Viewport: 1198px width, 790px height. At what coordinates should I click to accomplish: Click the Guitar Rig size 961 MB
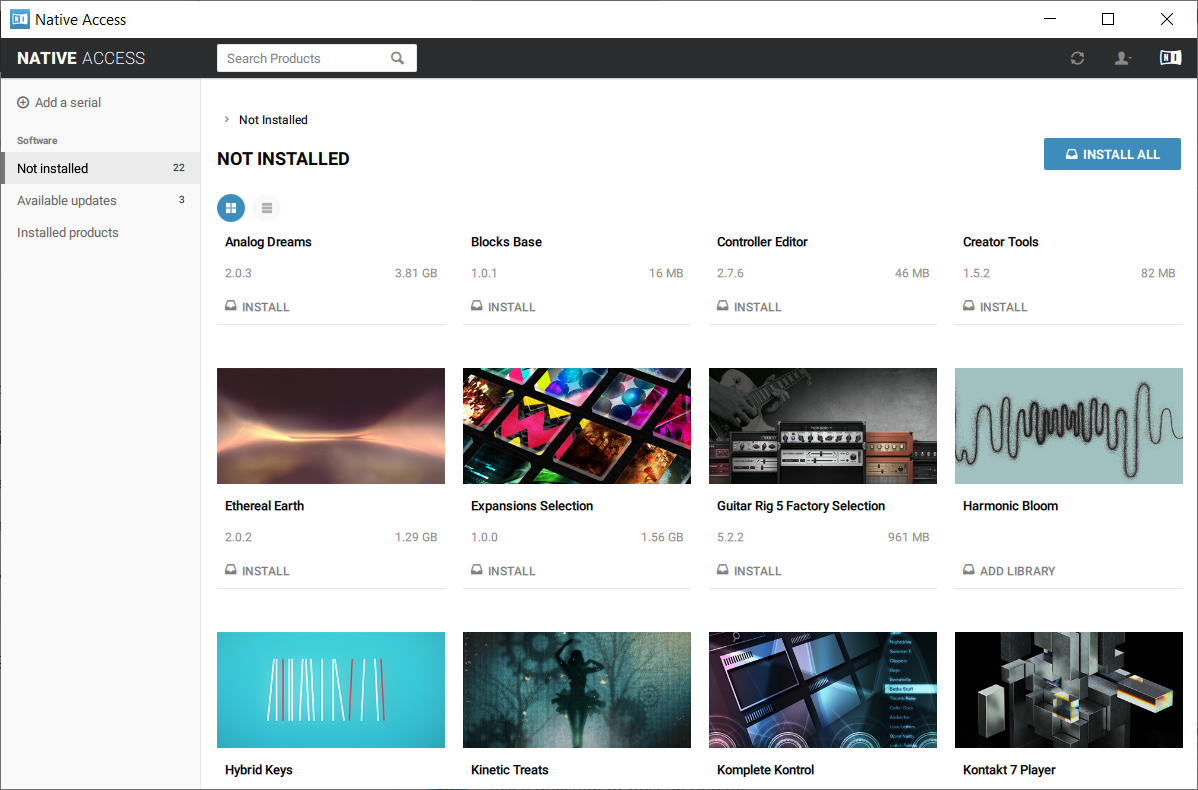(908, 537)
